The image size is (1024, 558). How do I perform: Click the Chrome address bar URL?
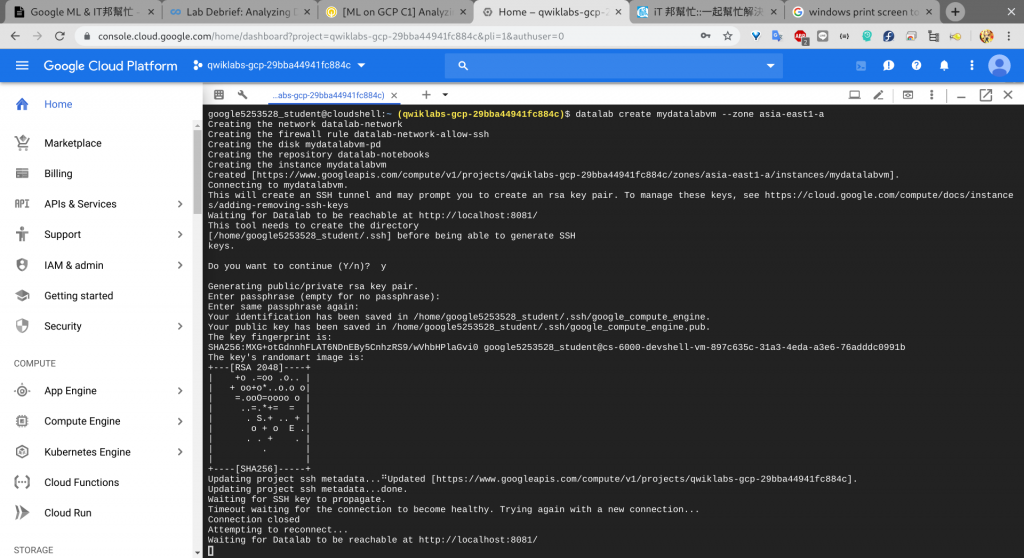(331, 36)
